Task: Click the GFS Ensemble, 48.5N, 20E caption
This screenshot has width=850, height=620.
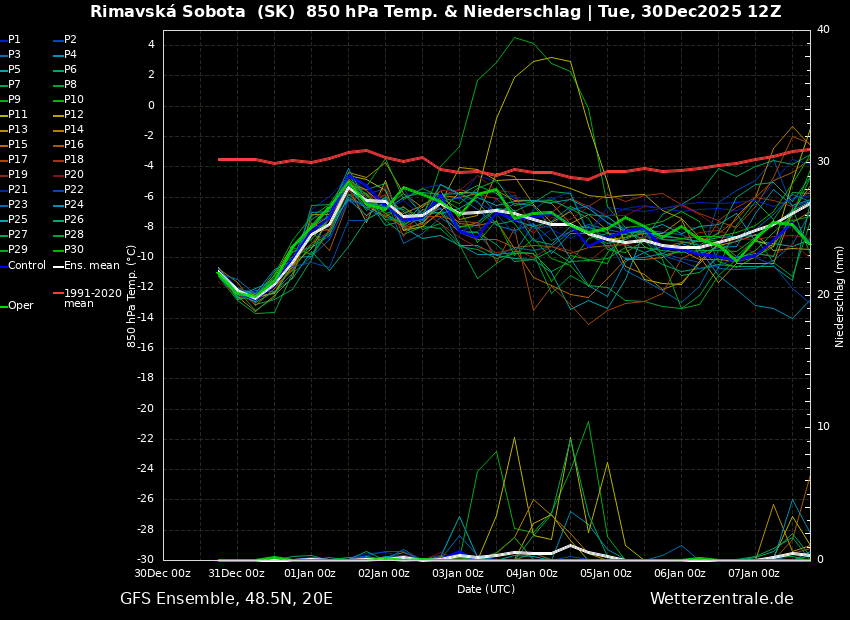Action: click(226, 599)
